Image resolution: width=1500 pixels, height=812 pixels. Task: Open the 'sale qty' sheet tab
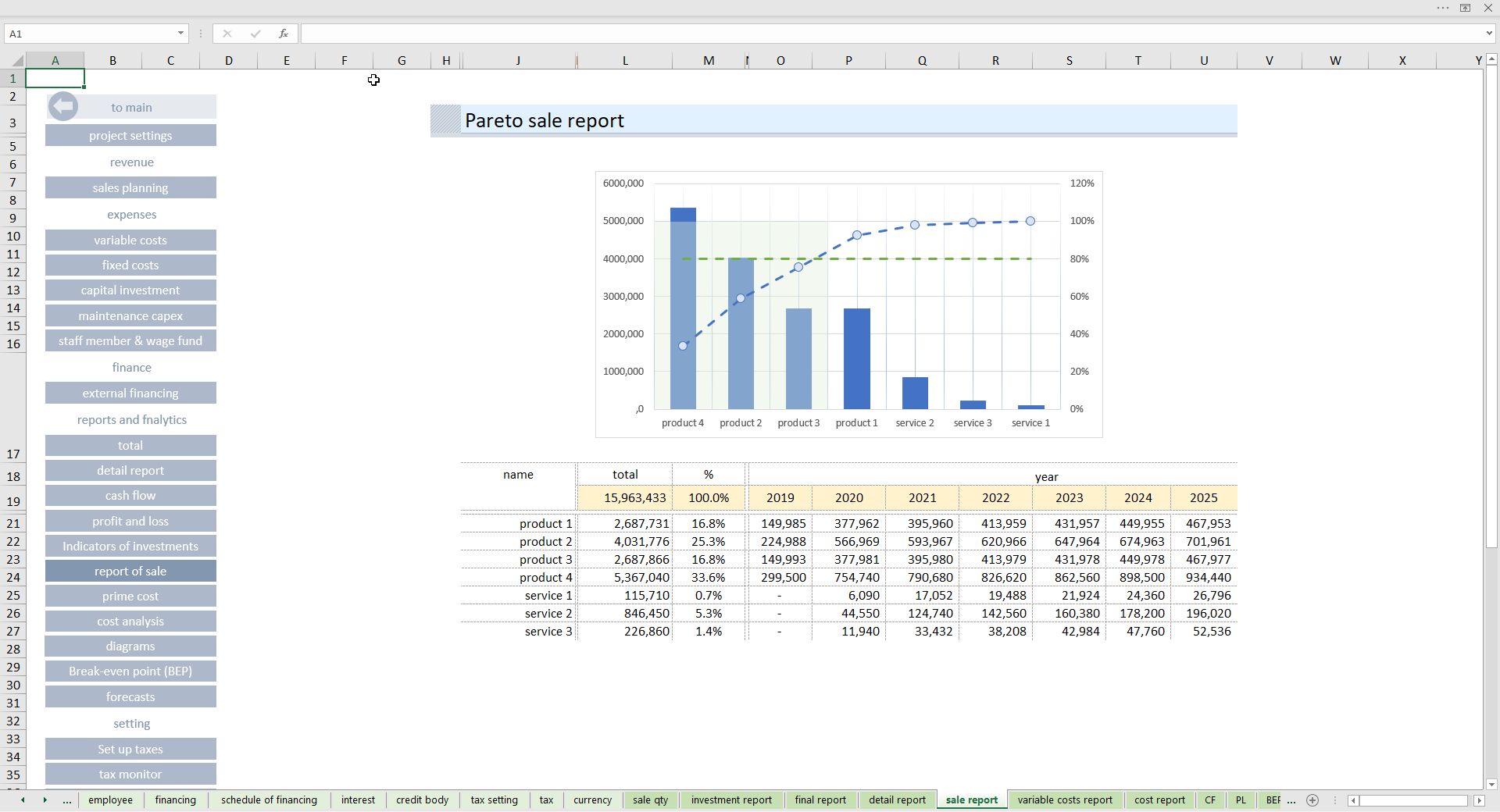(x=650, y=800)
